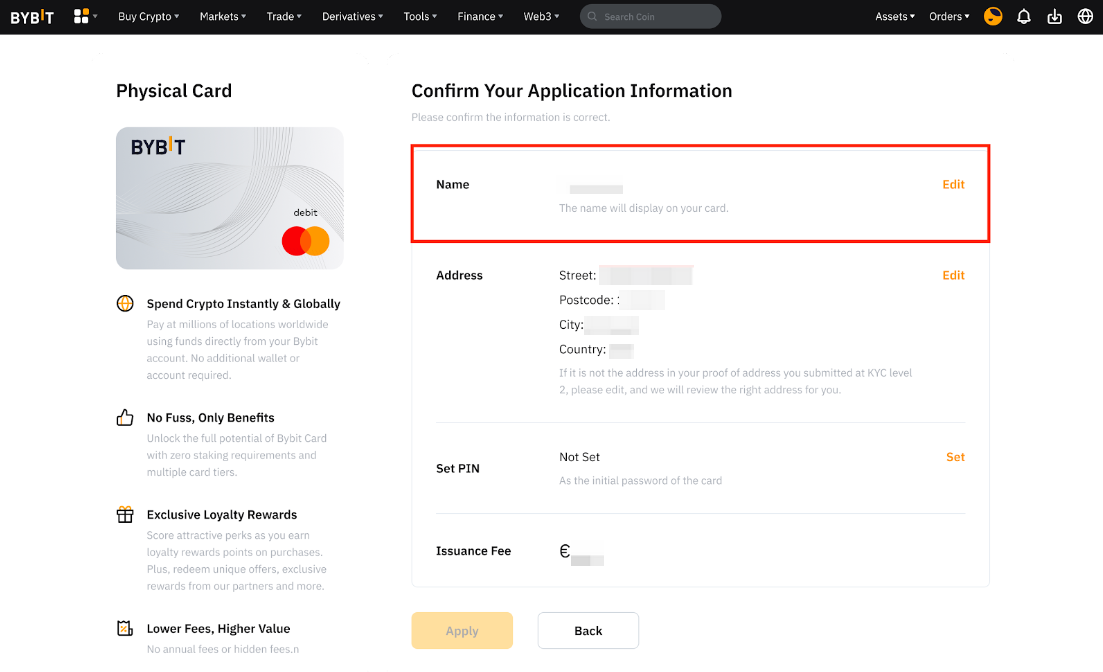Click the magnifier icon in search bar
Image resolution: width=1103 pixels, height=672 pixels.
pos(593,17)
